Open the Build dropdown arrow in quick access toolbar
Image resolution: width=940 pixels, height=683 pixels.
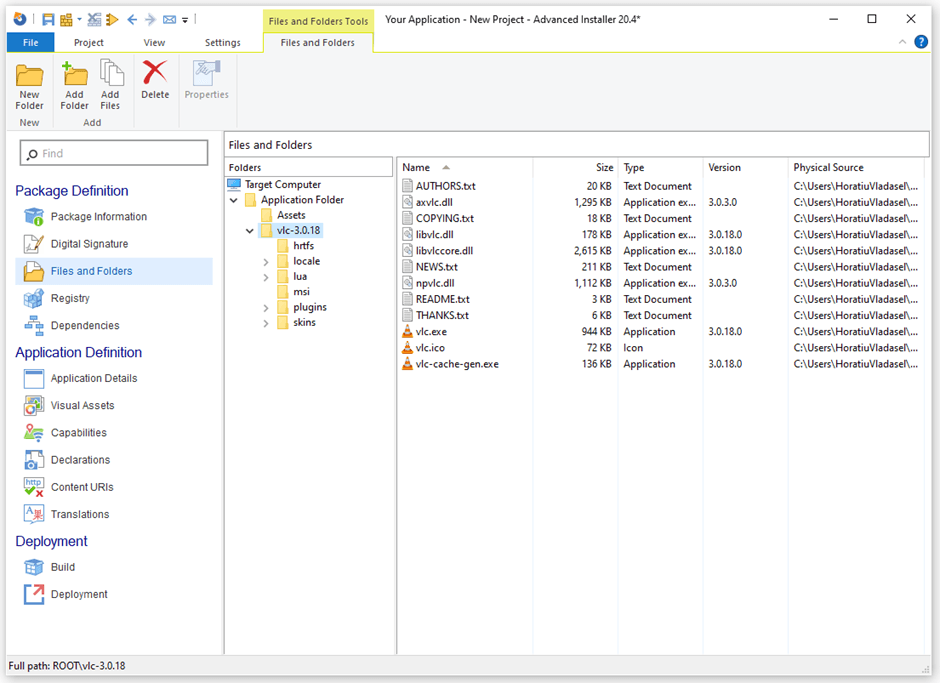tap(79, 20)
